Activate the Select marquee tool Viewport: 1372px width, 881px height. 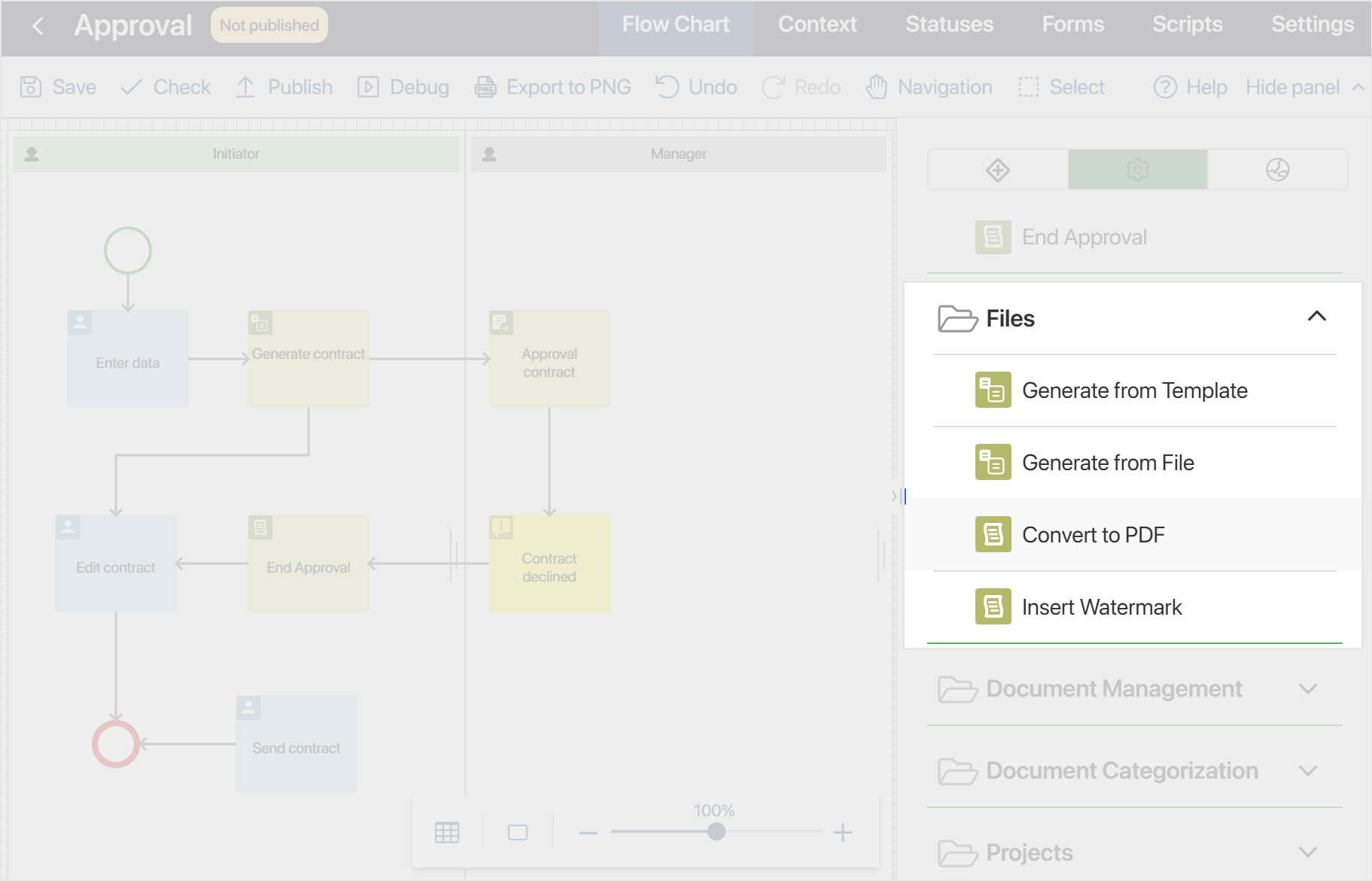point(1028,87)
